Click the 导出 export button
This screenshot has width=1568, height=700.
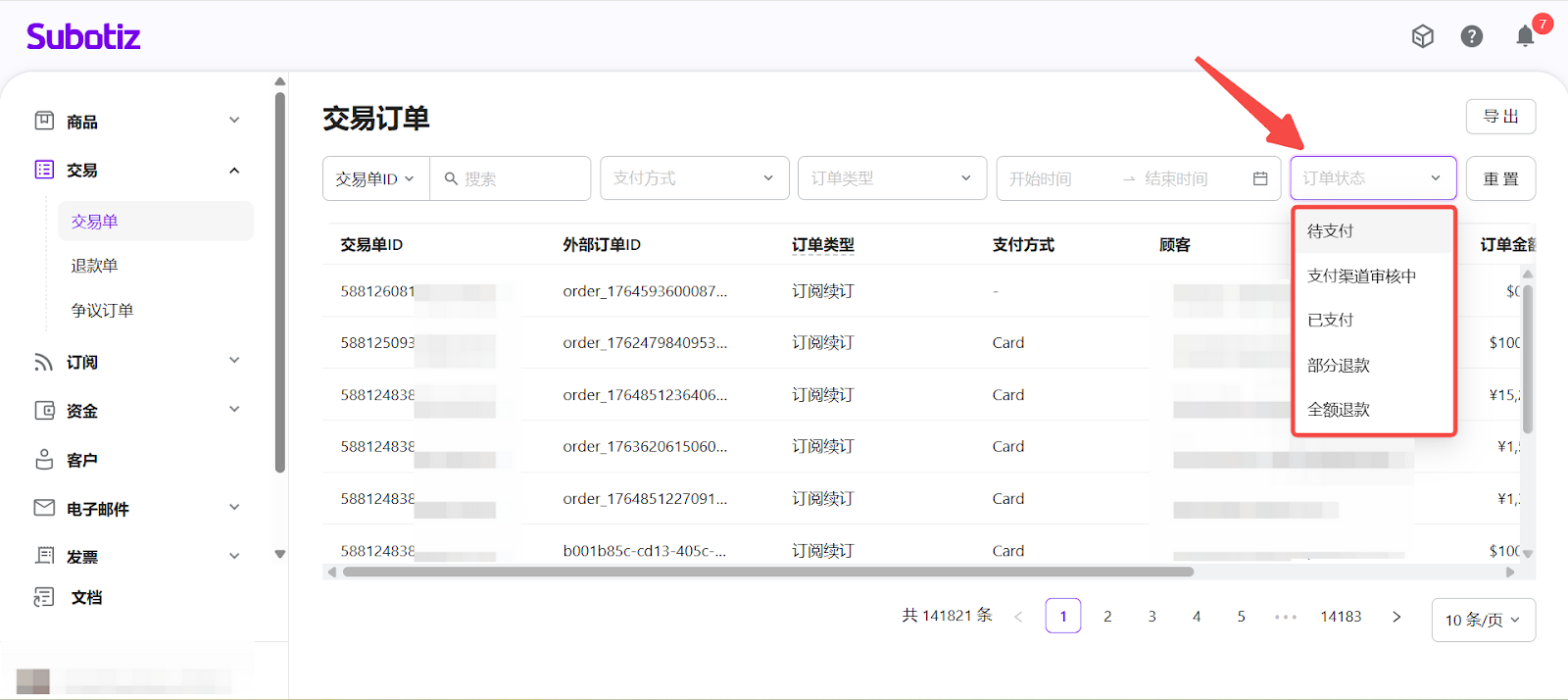coord(1500,117)
